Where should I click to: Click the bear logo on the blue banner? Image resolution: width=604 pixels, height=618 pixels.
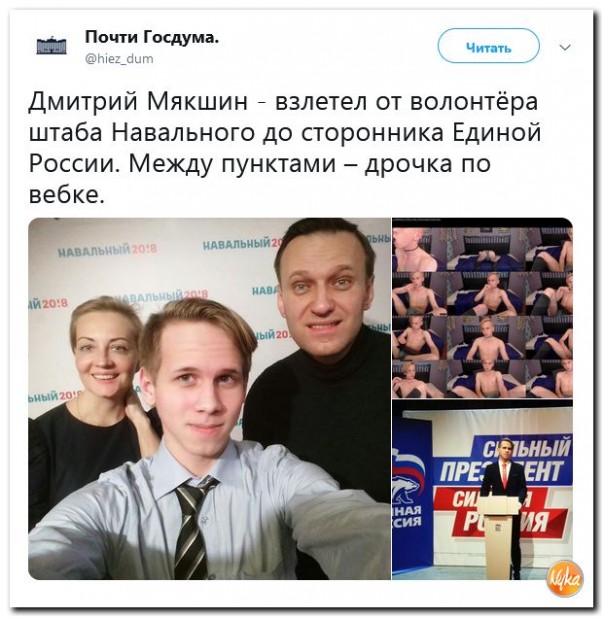[408, 479]
